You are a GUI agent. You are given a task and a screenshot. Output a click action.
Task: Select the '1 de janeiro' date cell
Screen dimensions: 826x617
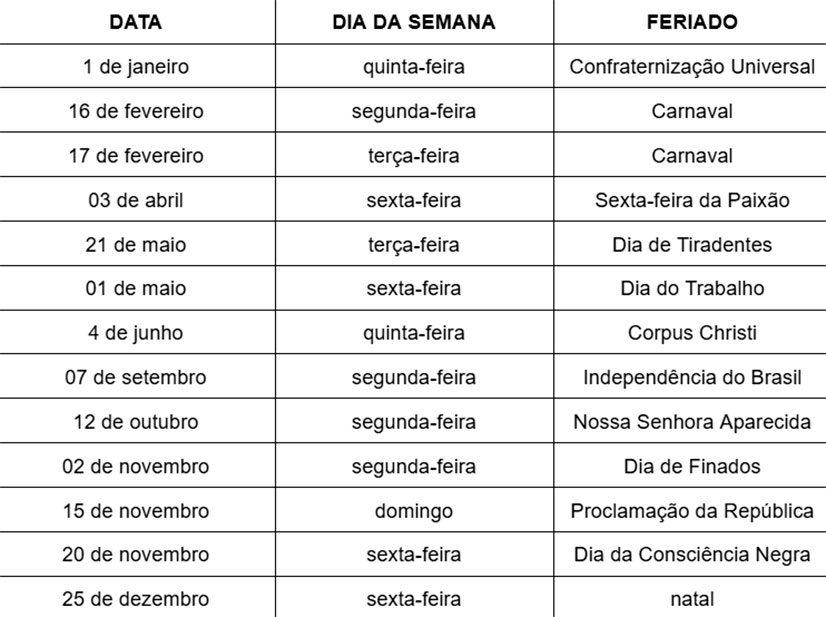136,67
